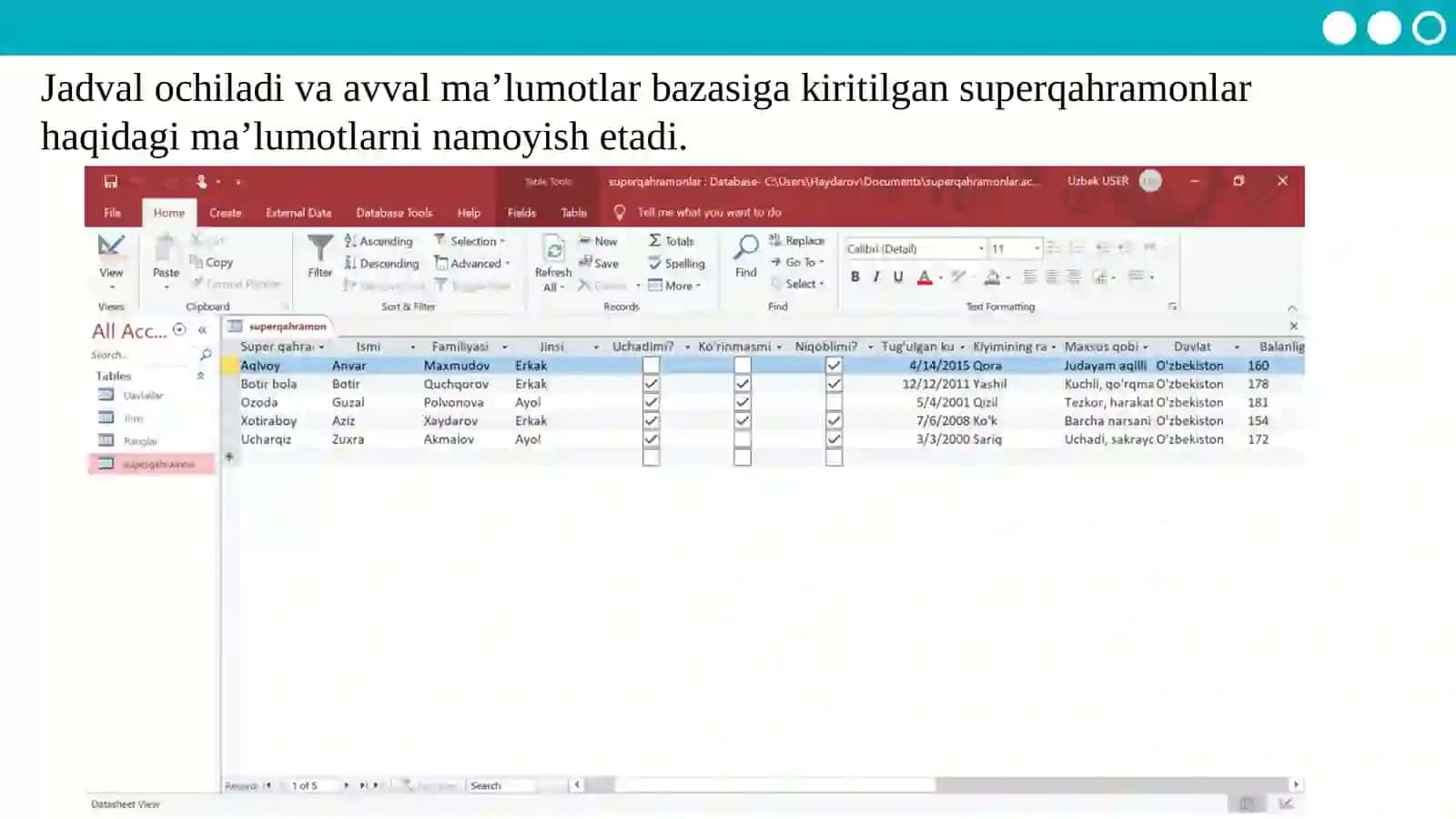Open the Ismi column header dropdown arrow

point(412,347)
